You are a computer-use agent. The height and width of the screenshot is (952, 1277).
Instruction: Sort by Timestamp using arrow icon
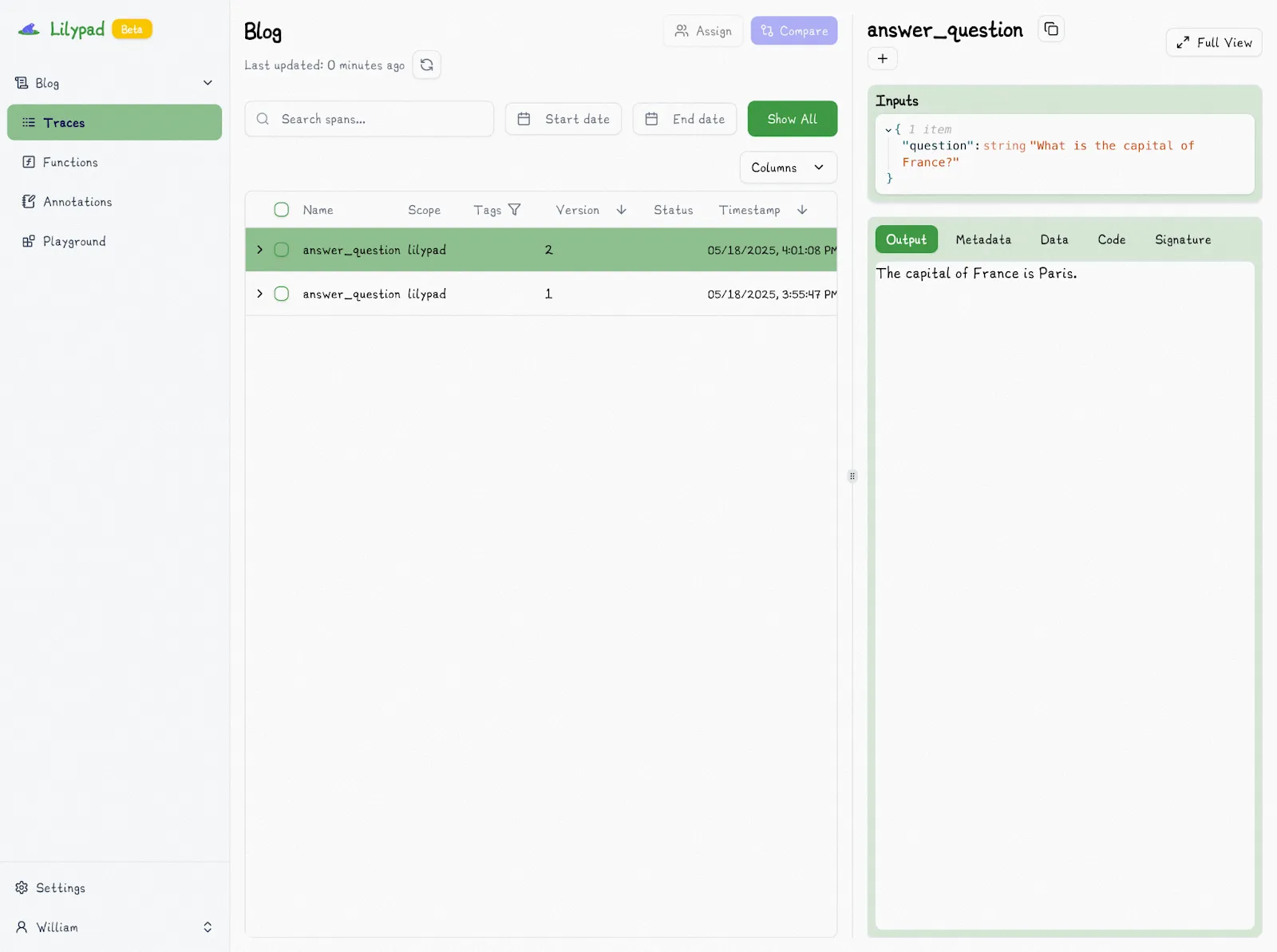(802, 210)
